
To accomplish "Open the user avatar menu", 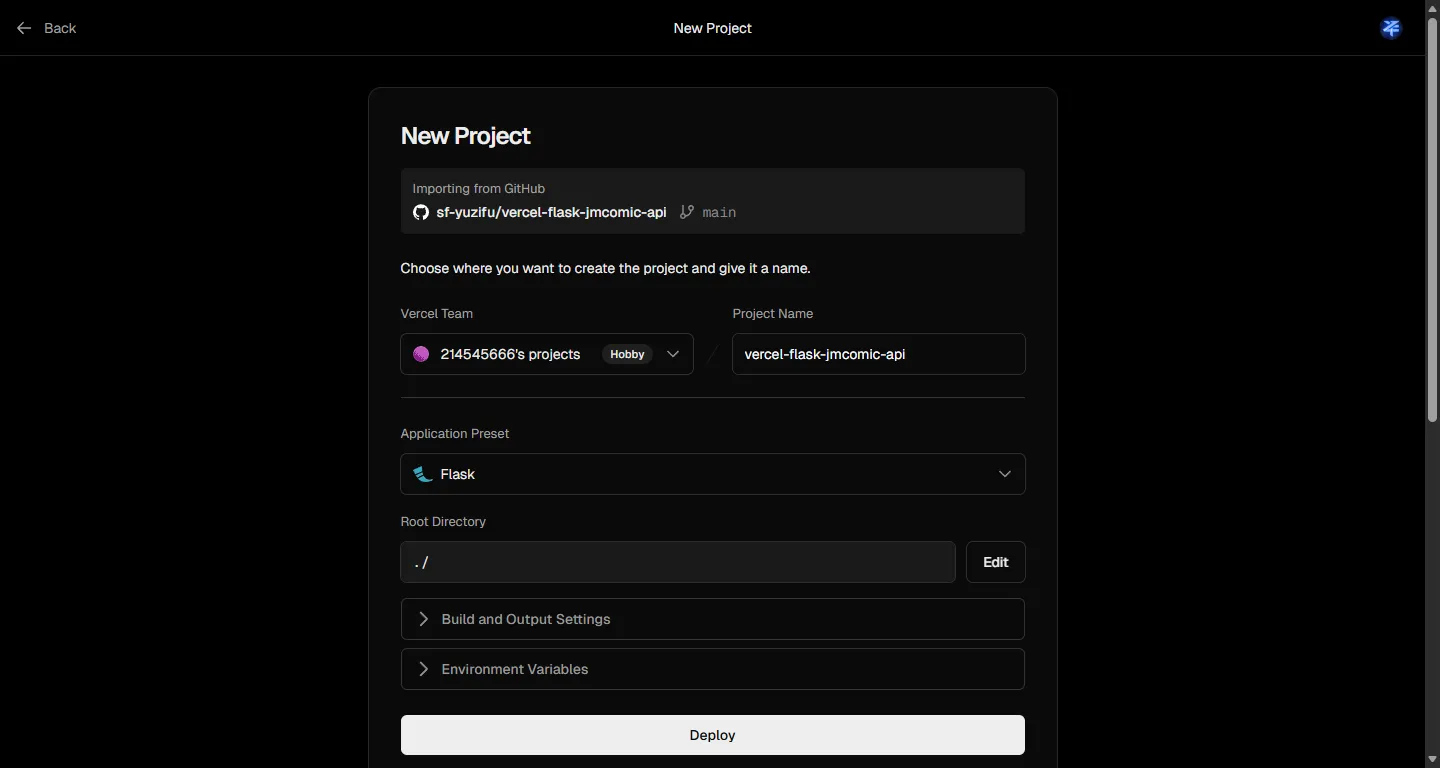I will pos(1390,28).
